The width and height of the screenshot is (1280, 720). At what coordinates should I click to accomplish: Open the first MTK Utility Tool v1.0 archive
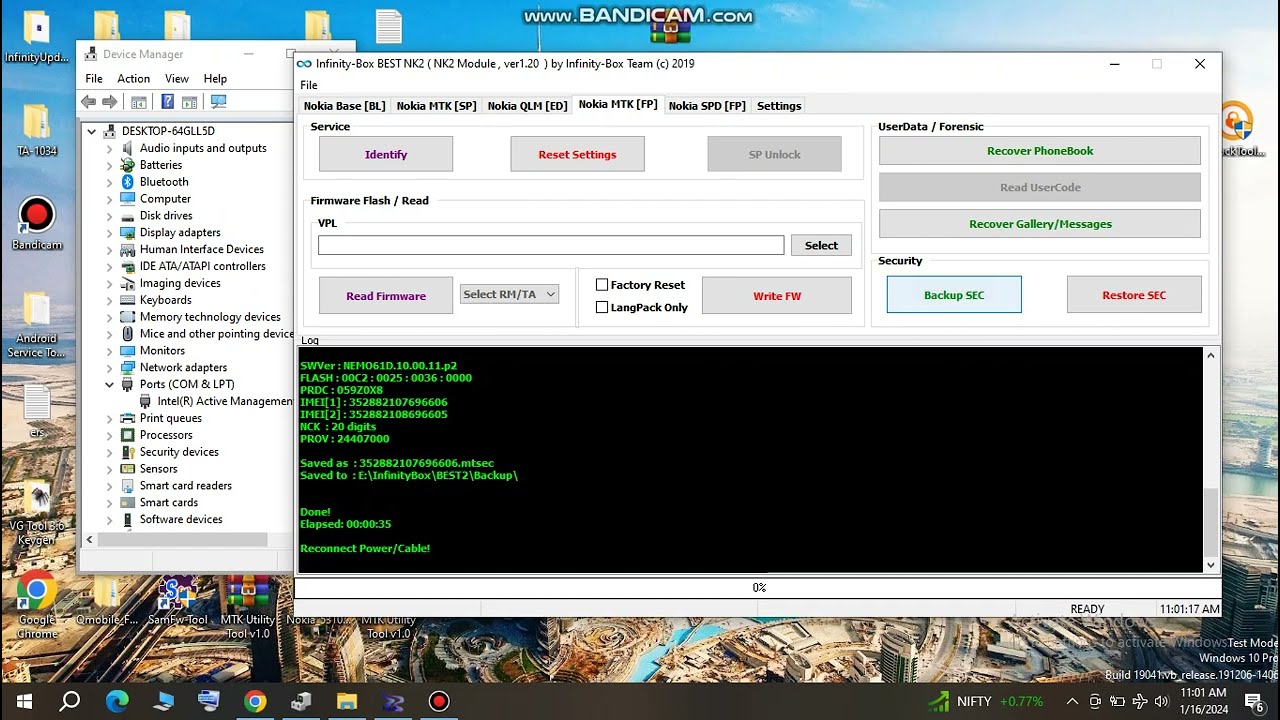[247, 607]
